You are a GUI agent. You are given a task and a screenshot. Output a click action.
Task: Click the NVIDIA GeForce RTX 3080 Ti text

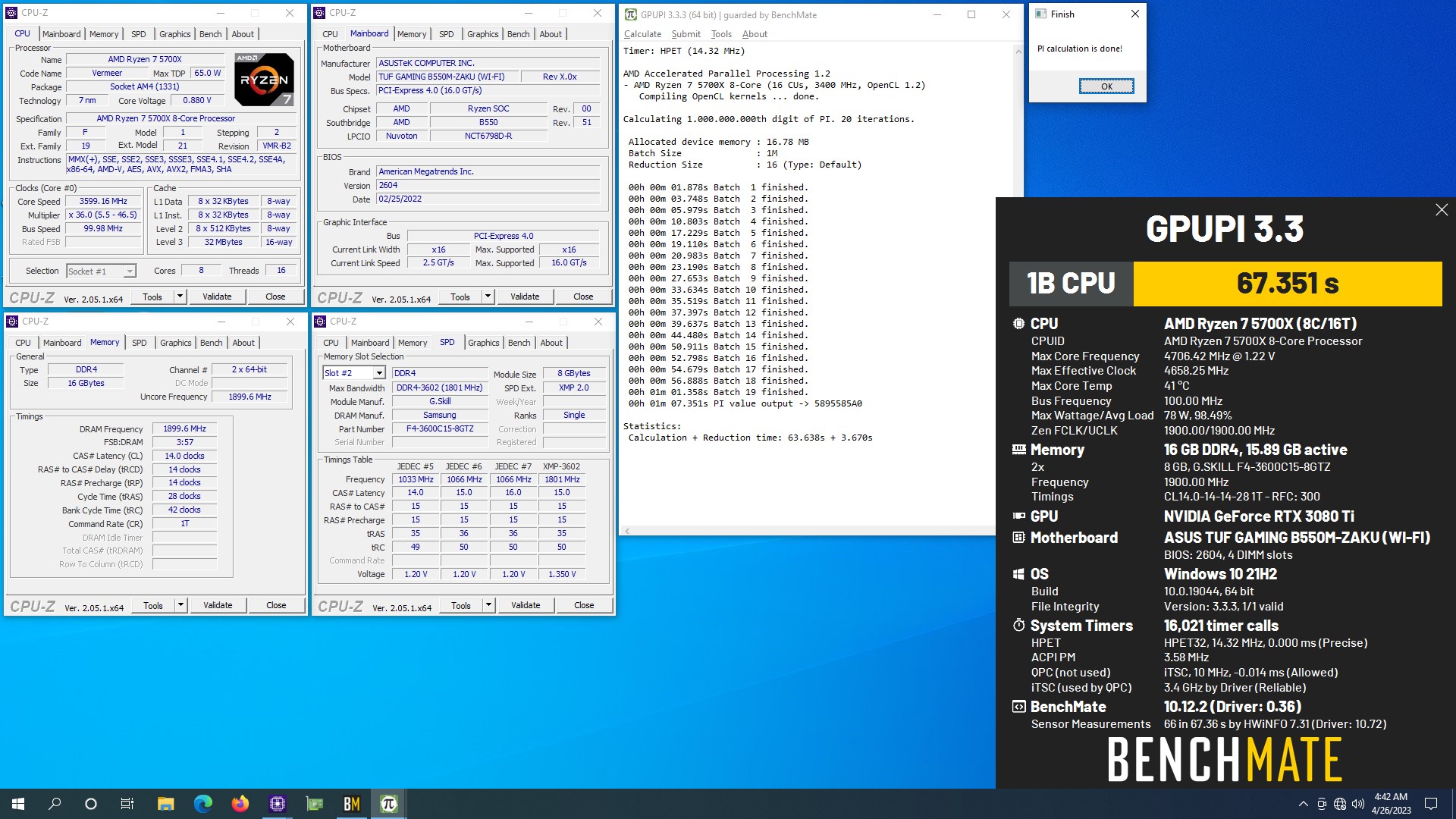click(1259, 516)
